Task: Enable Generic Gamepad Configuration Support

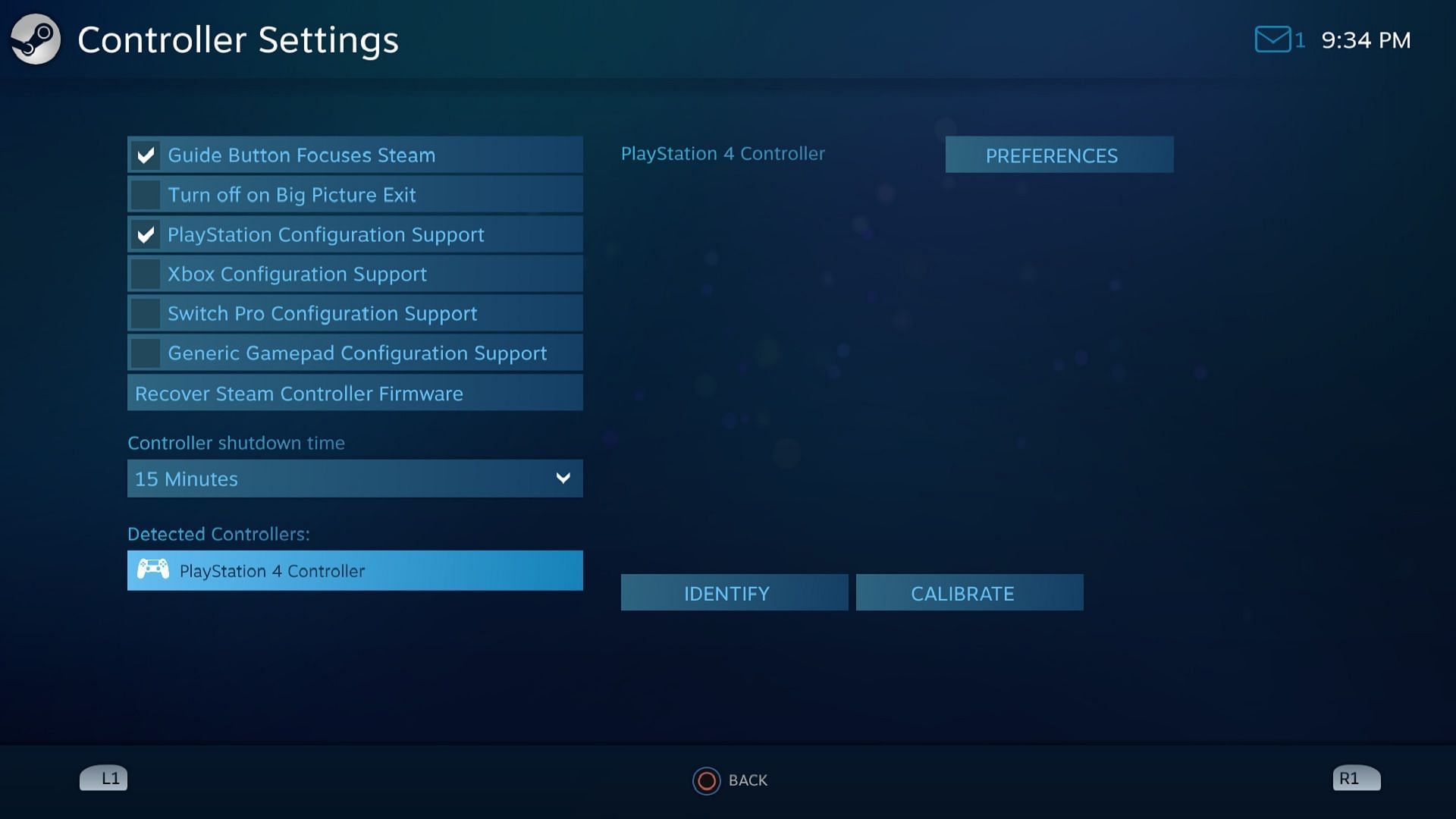Action: tap(146, 352)
